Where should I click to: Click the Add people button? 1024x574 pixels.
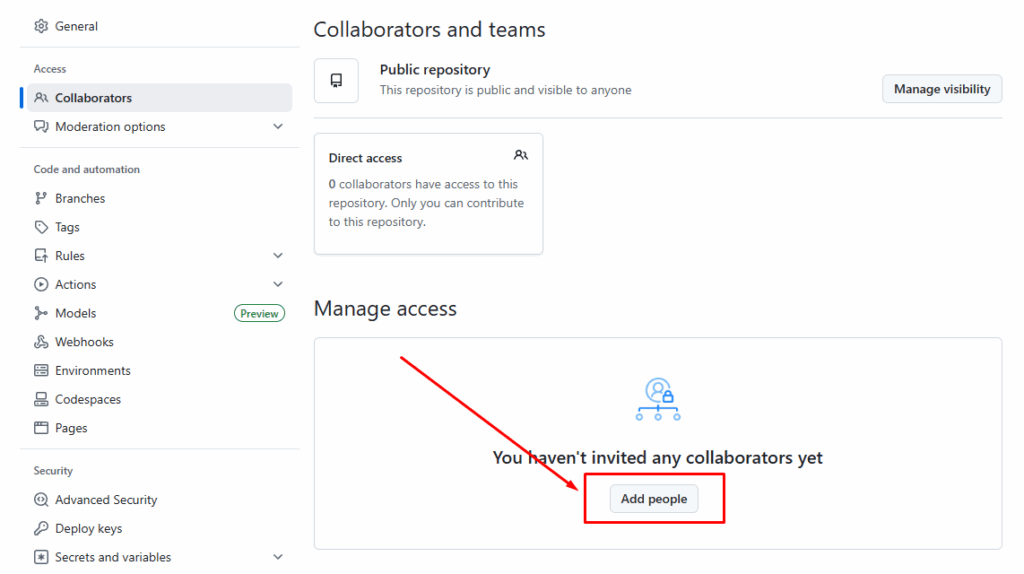tap(654, 499)
